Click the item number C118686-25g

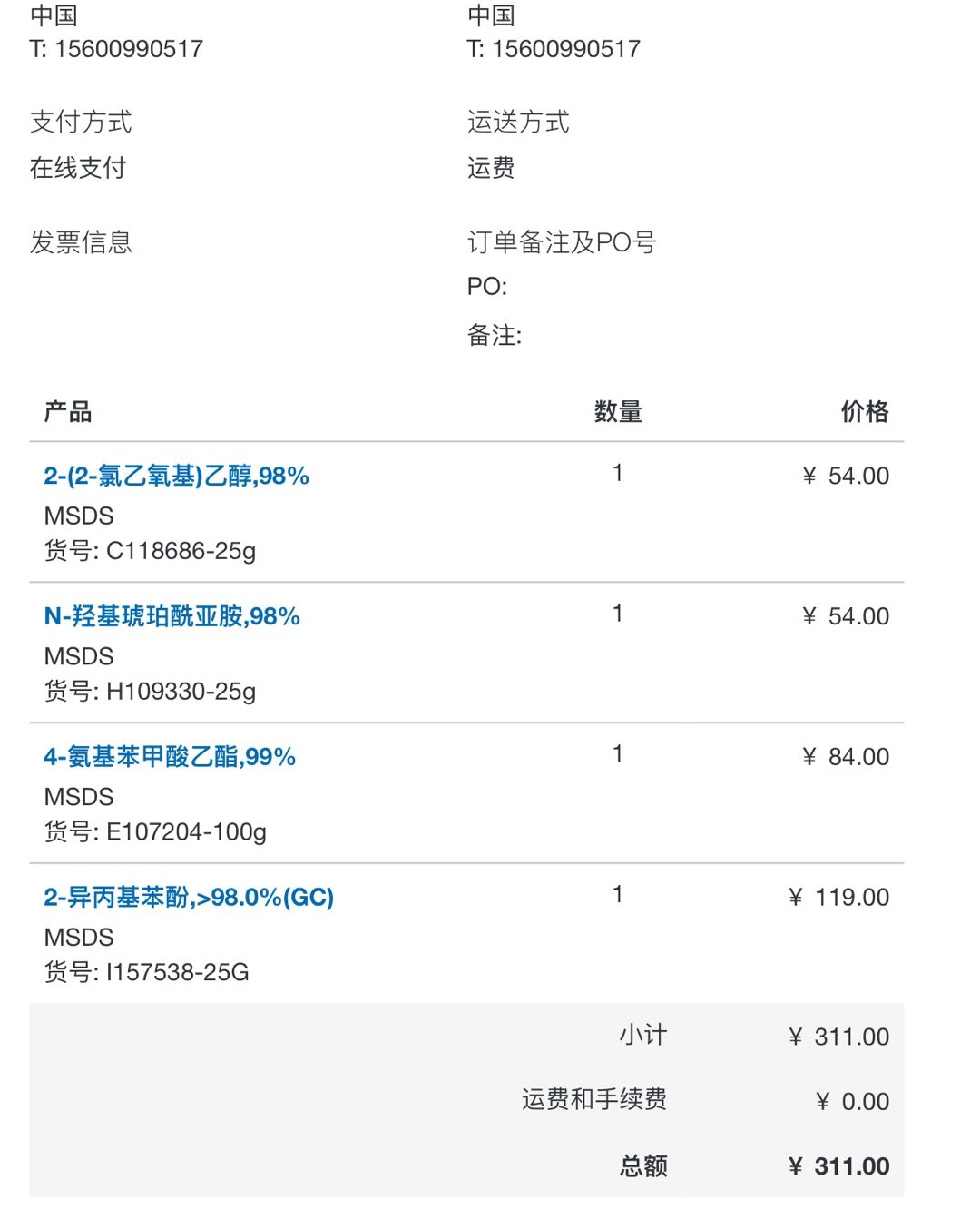click(x=181, y=551)
